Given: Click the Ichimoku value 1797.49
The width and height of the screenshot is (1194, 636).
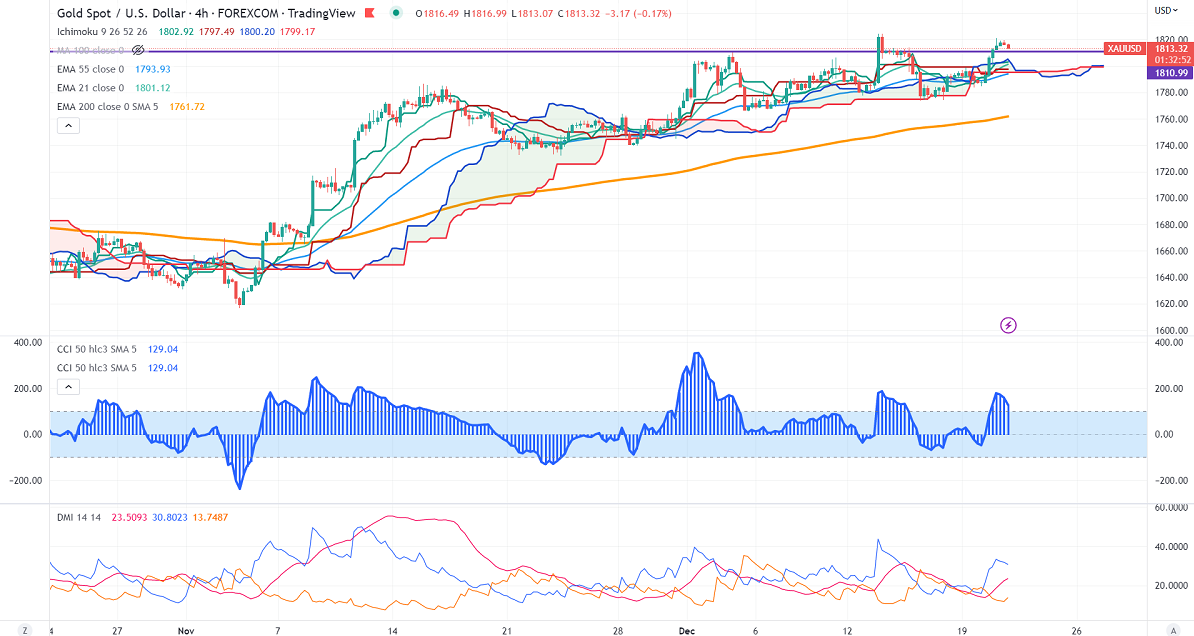Looking at the screenshot, I should click(216, 32).
